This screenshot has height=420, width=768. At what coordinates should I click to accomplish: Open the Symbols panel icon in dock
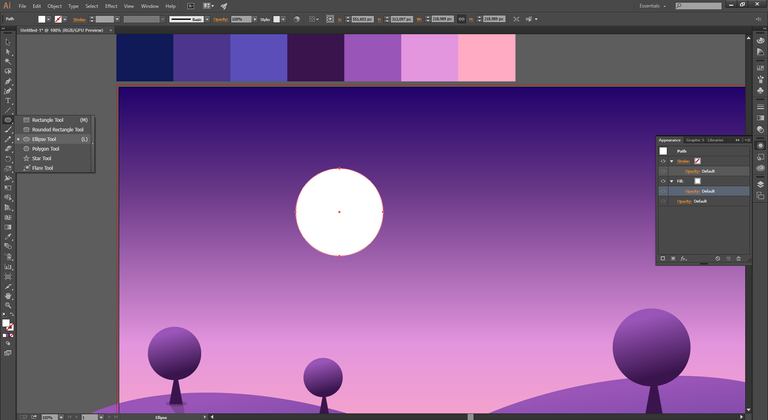760,91
